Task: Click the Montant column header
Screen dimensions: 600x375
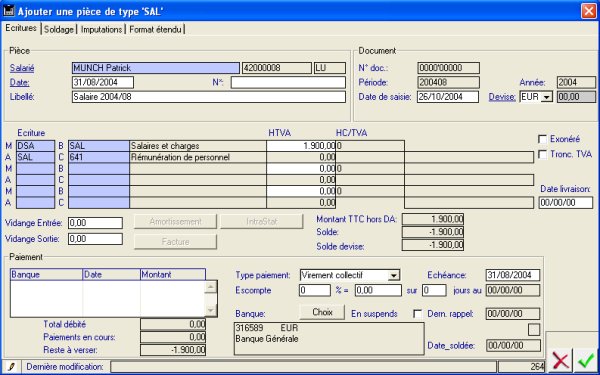Action: coord(173,275)
